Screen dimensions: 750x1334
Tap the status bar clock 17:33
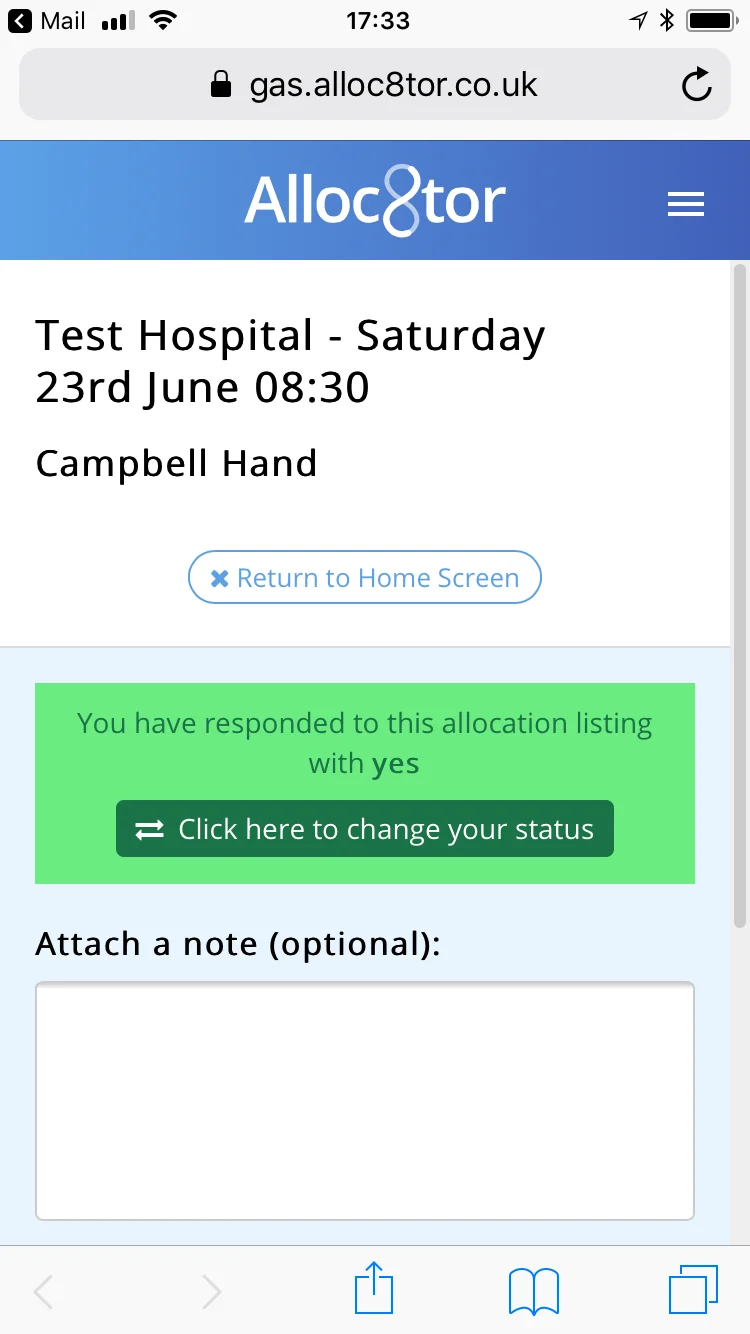(378, 21)
